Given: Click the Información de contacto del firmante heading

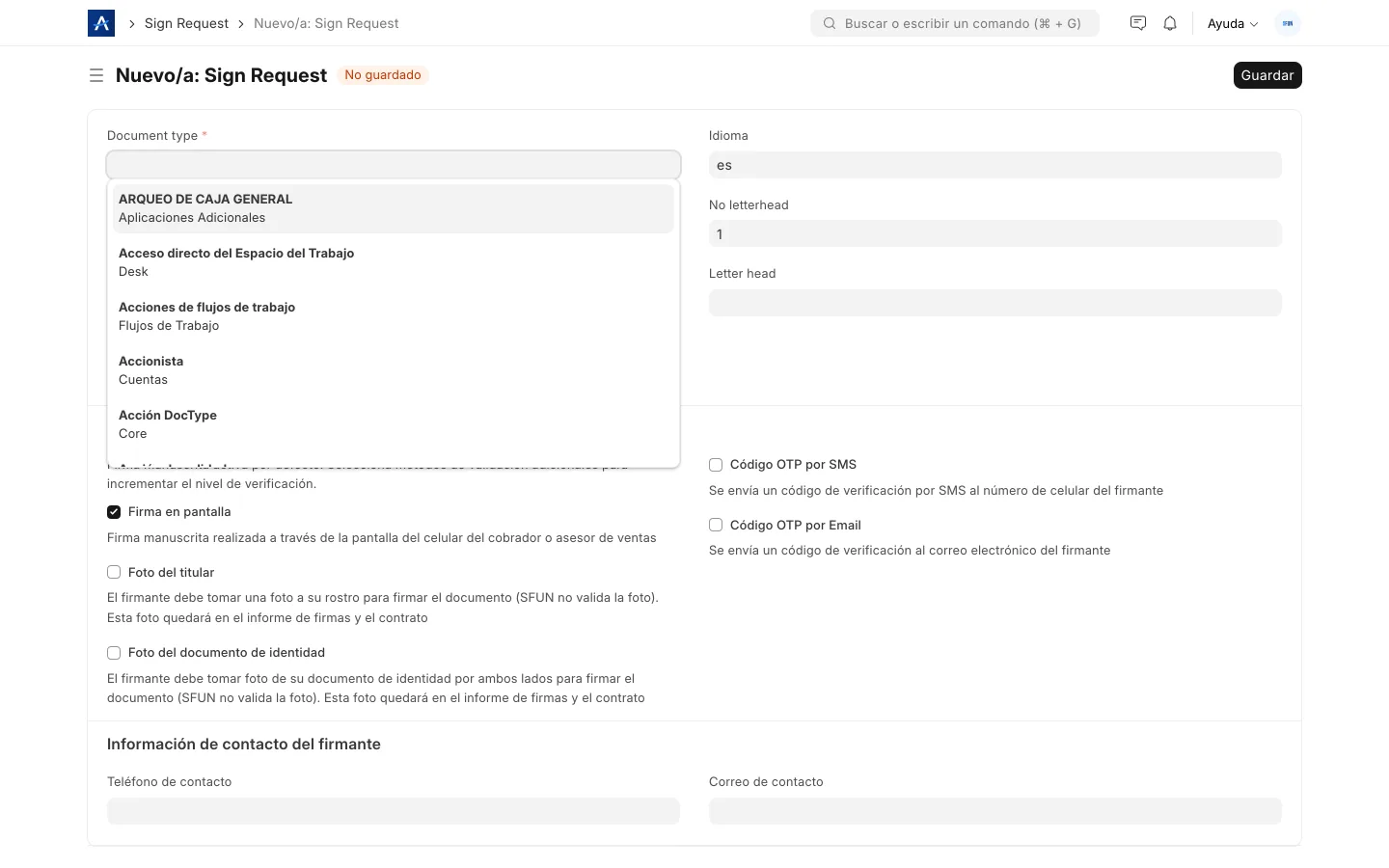Looking at the screenshot, I should tap(244, 745).
